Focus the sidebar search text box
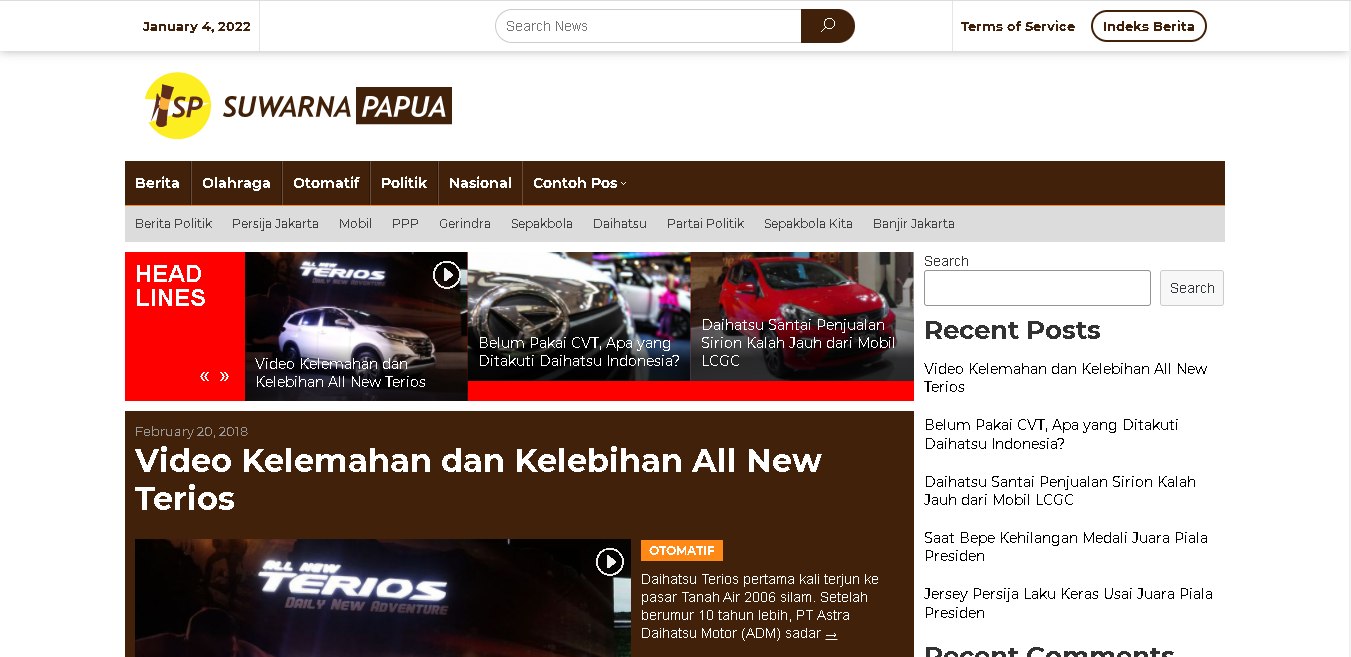 click(x=1037, y=288)
